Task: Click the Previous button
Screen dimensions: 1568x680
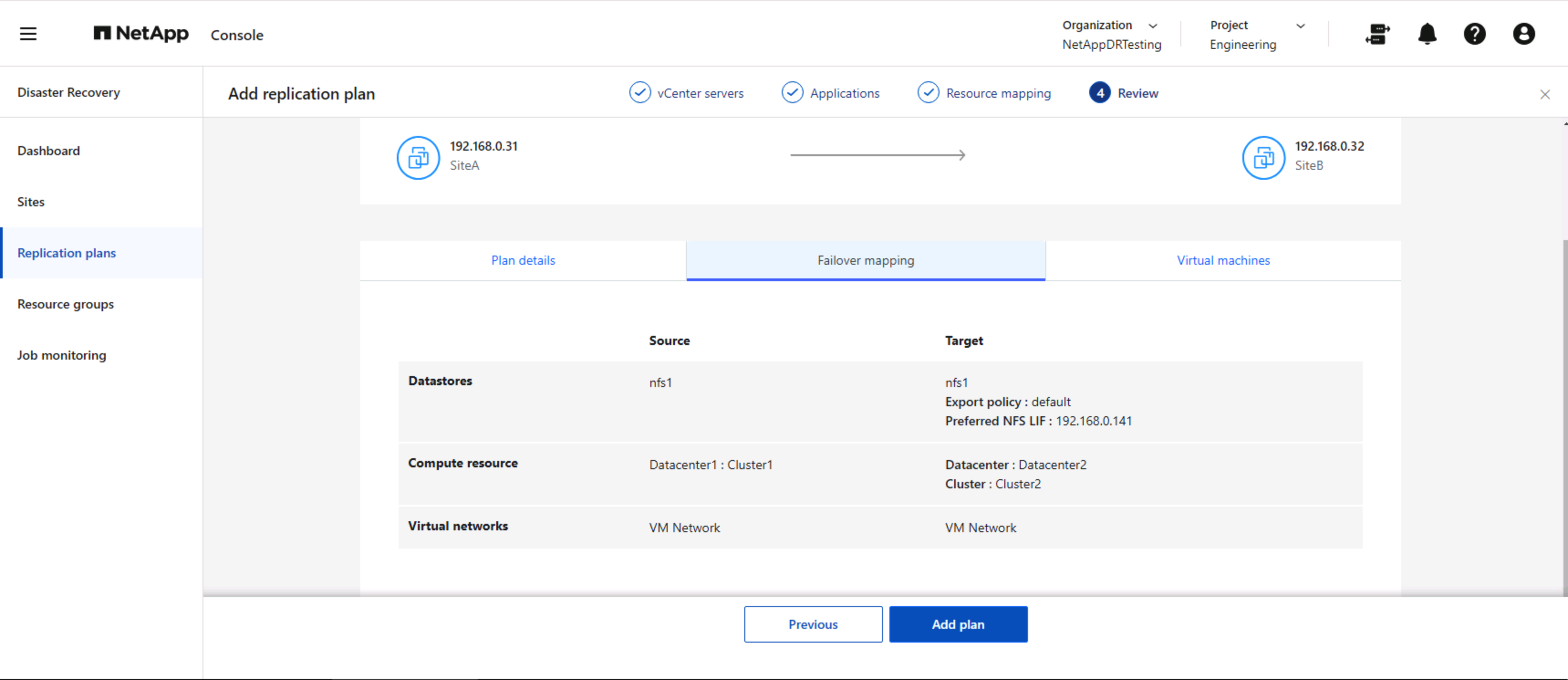Action: 813,624
